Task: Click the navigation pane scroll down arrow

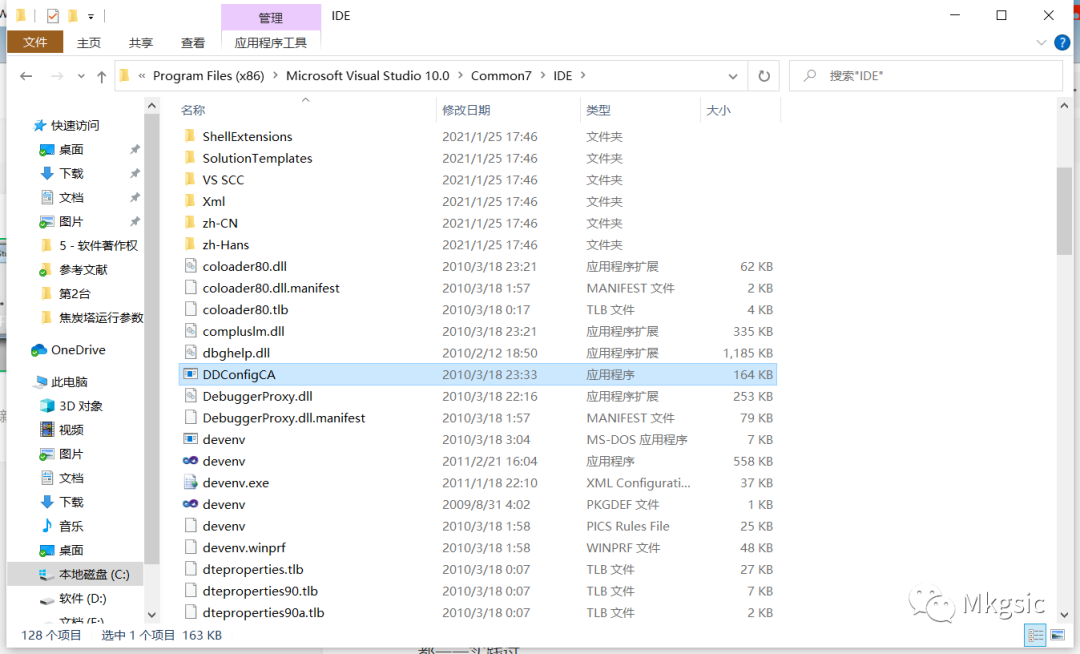Action: pos(152,615)
